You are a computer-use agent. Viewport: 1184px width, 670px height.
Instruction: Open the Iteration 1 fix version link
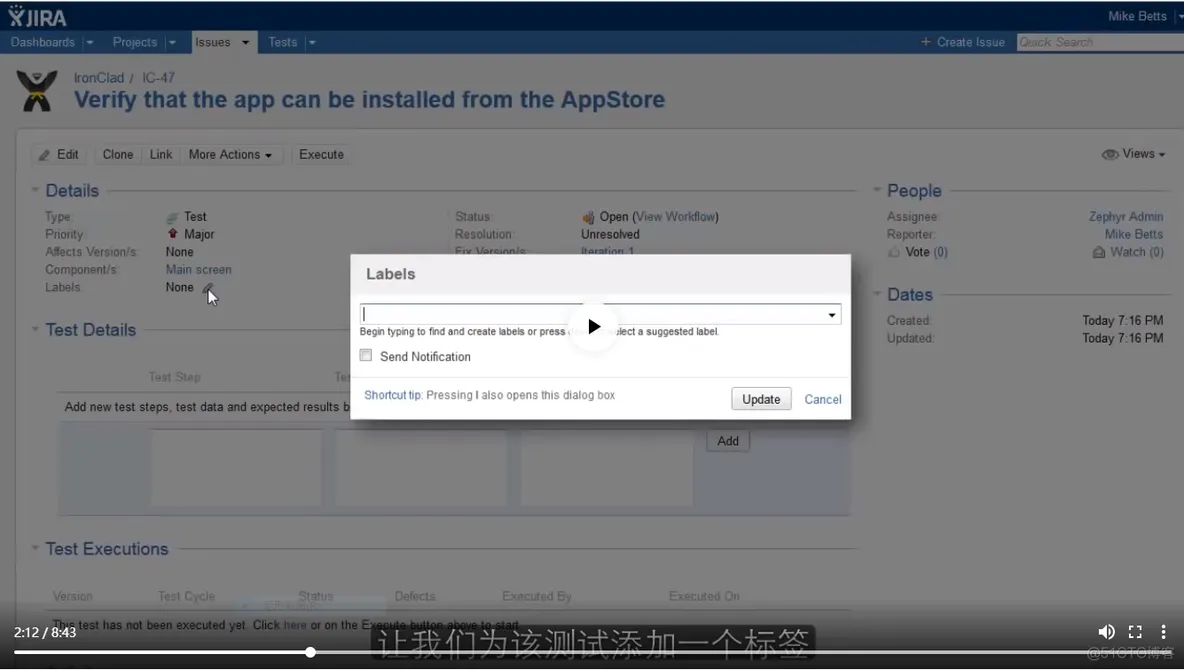point(607,251)
